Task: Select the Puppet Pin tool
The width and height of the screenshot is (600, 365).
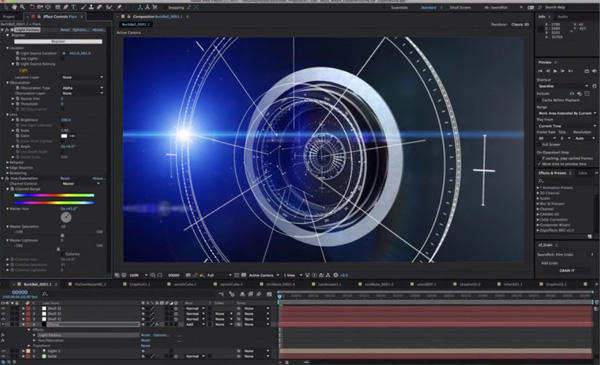Action: [x=119, y=7]
